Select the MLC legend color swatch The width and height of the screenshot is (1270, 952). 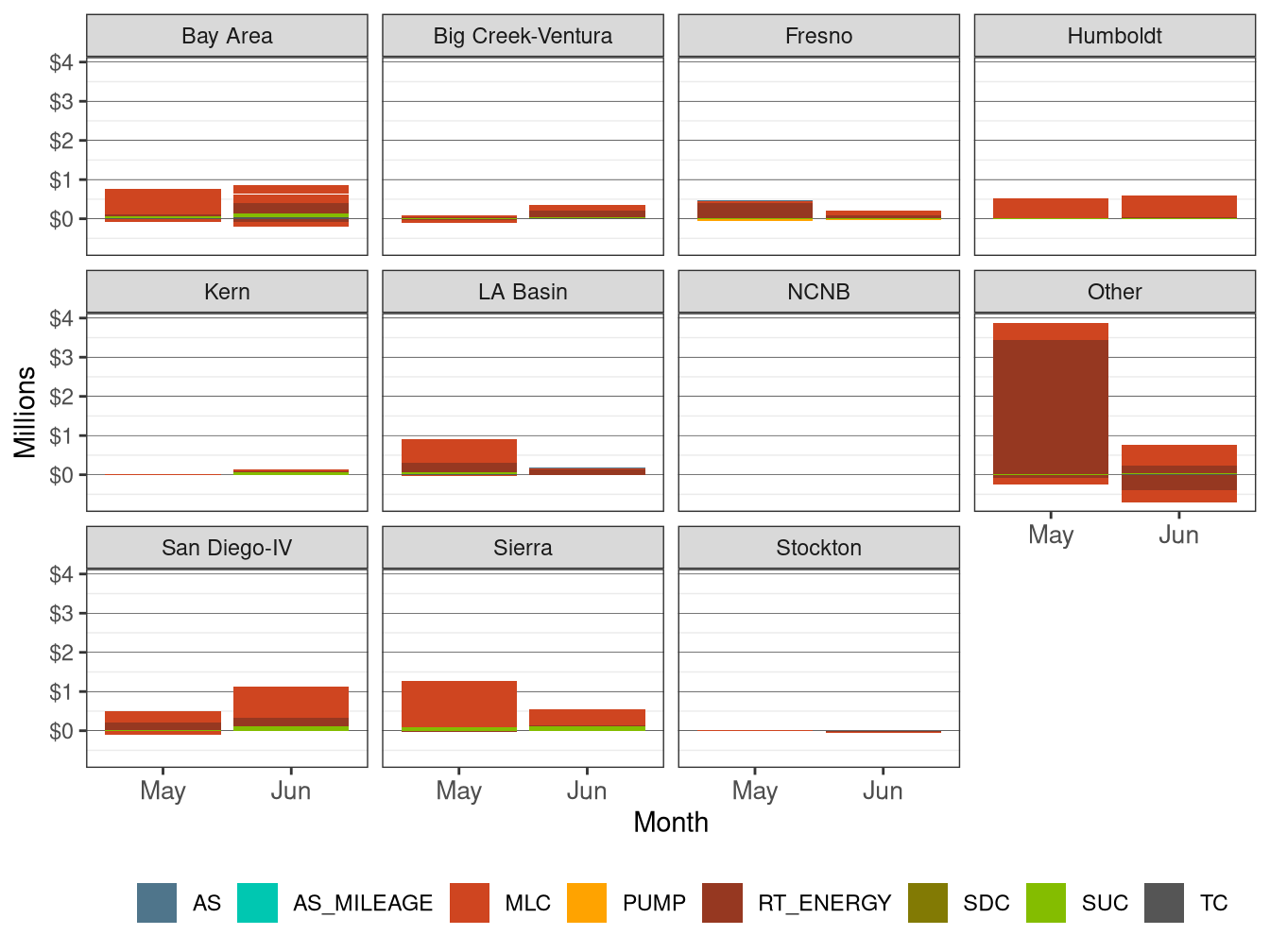point(470,903)
